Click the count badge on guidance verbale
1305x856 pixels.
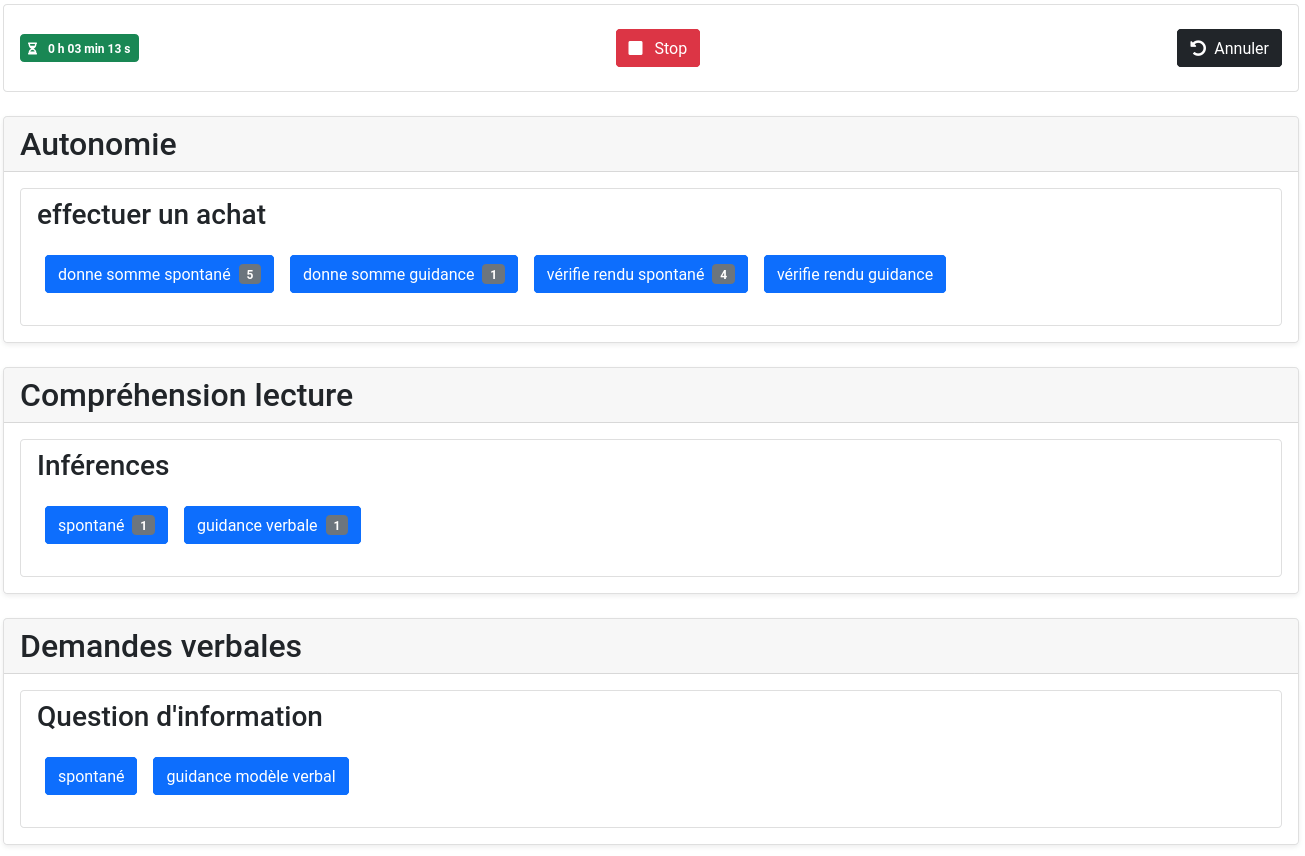point(337,525)
